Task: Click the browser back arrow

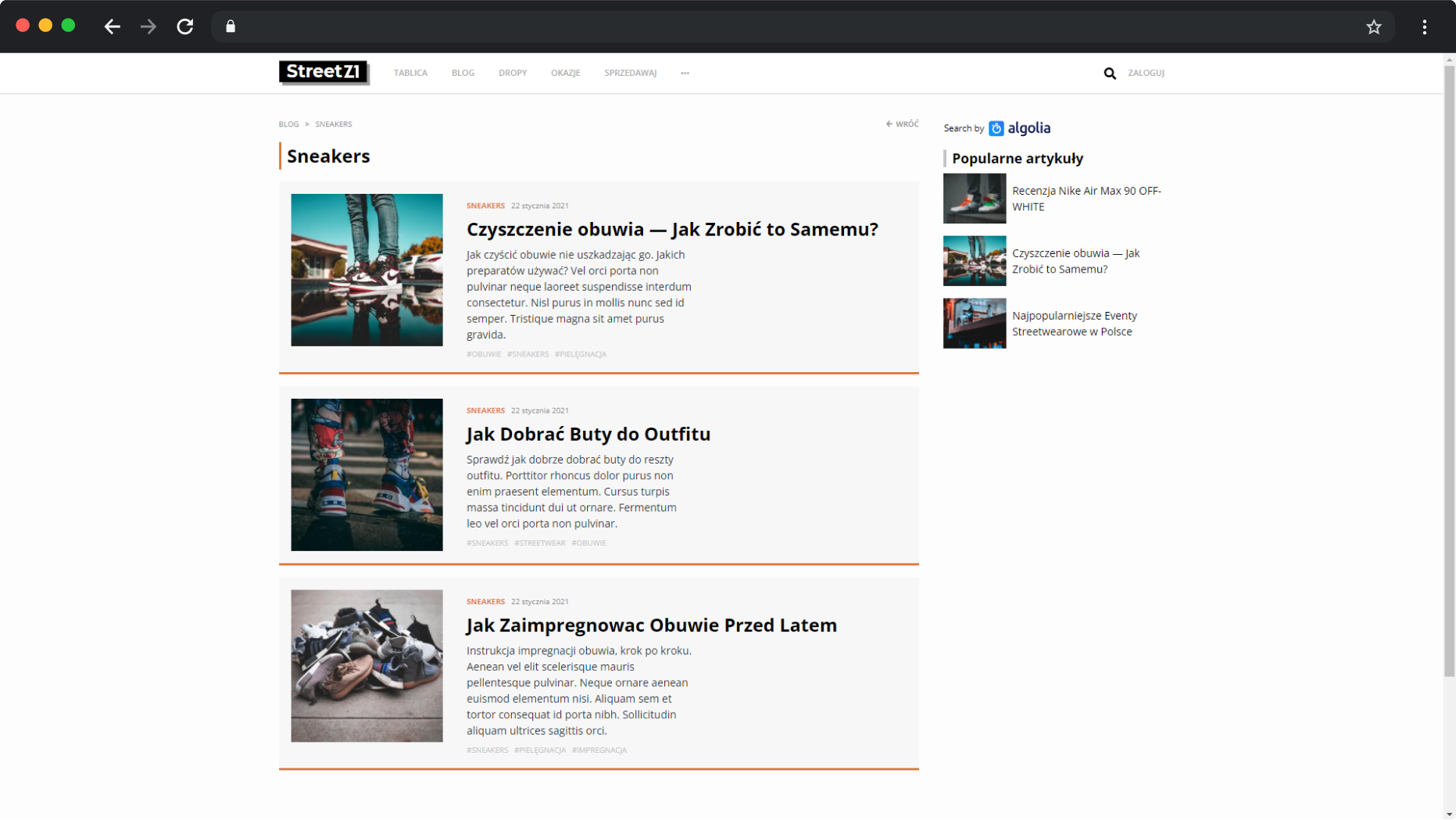Action: point(112,27)
